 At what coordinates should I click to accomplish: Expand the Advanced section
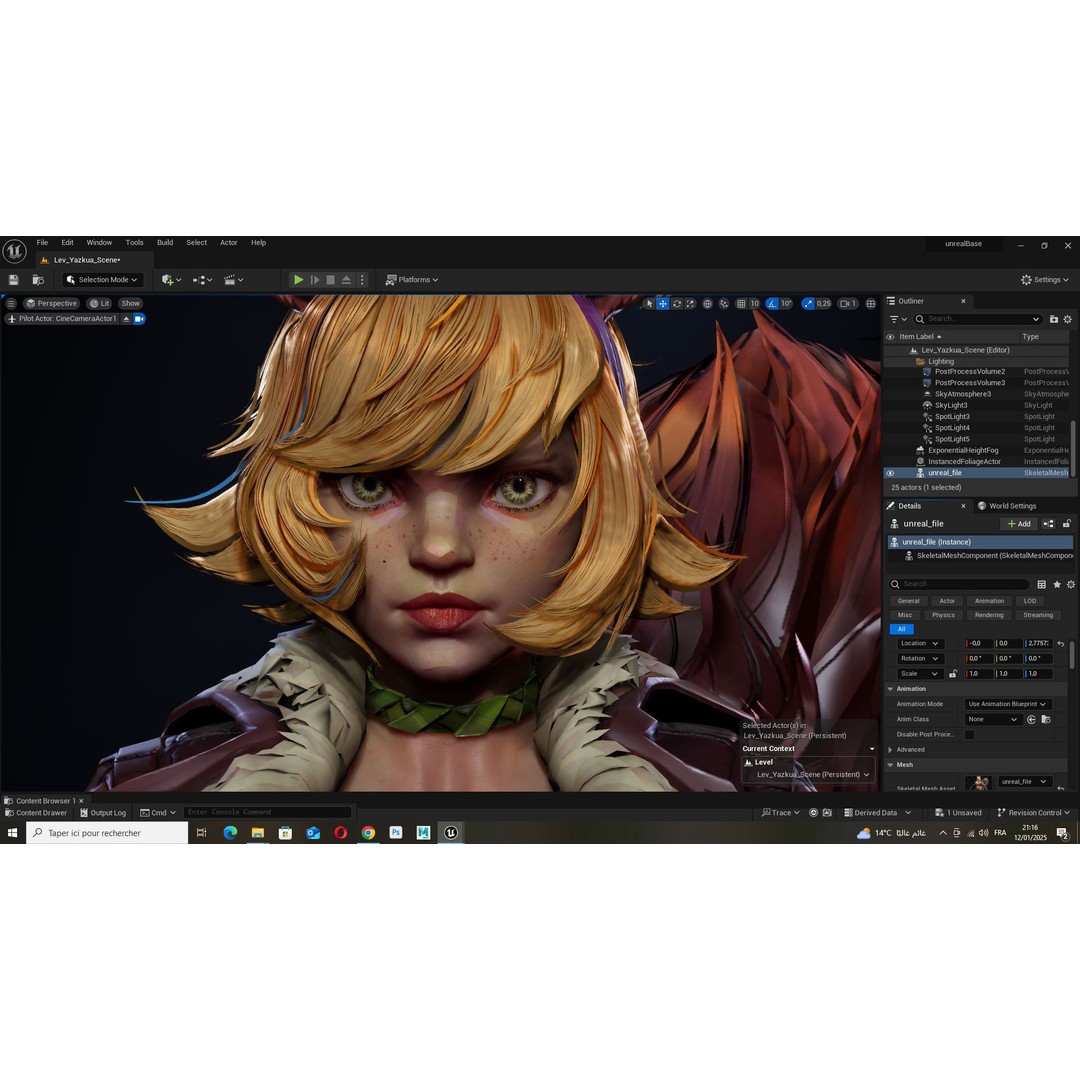pyautogui.click(x=890, y=750)
